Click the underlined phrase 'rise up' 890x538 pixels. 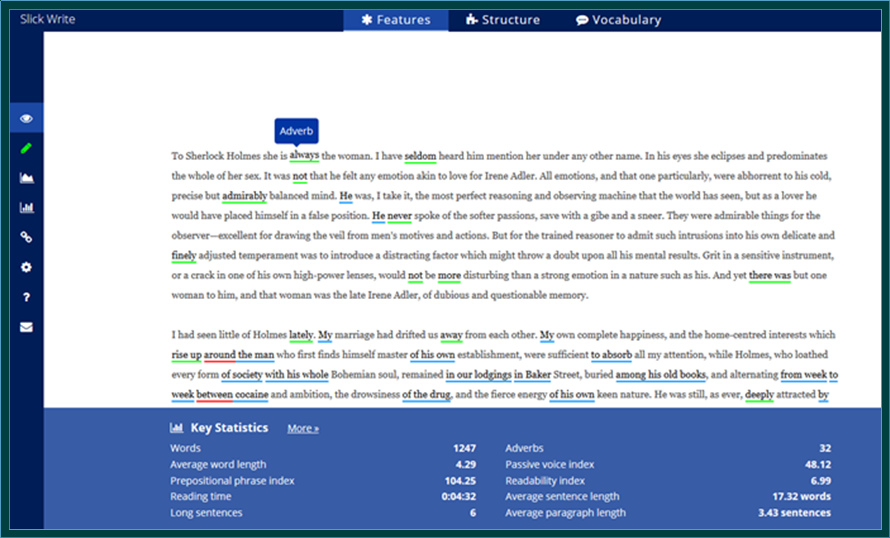[x=186, y=355]
